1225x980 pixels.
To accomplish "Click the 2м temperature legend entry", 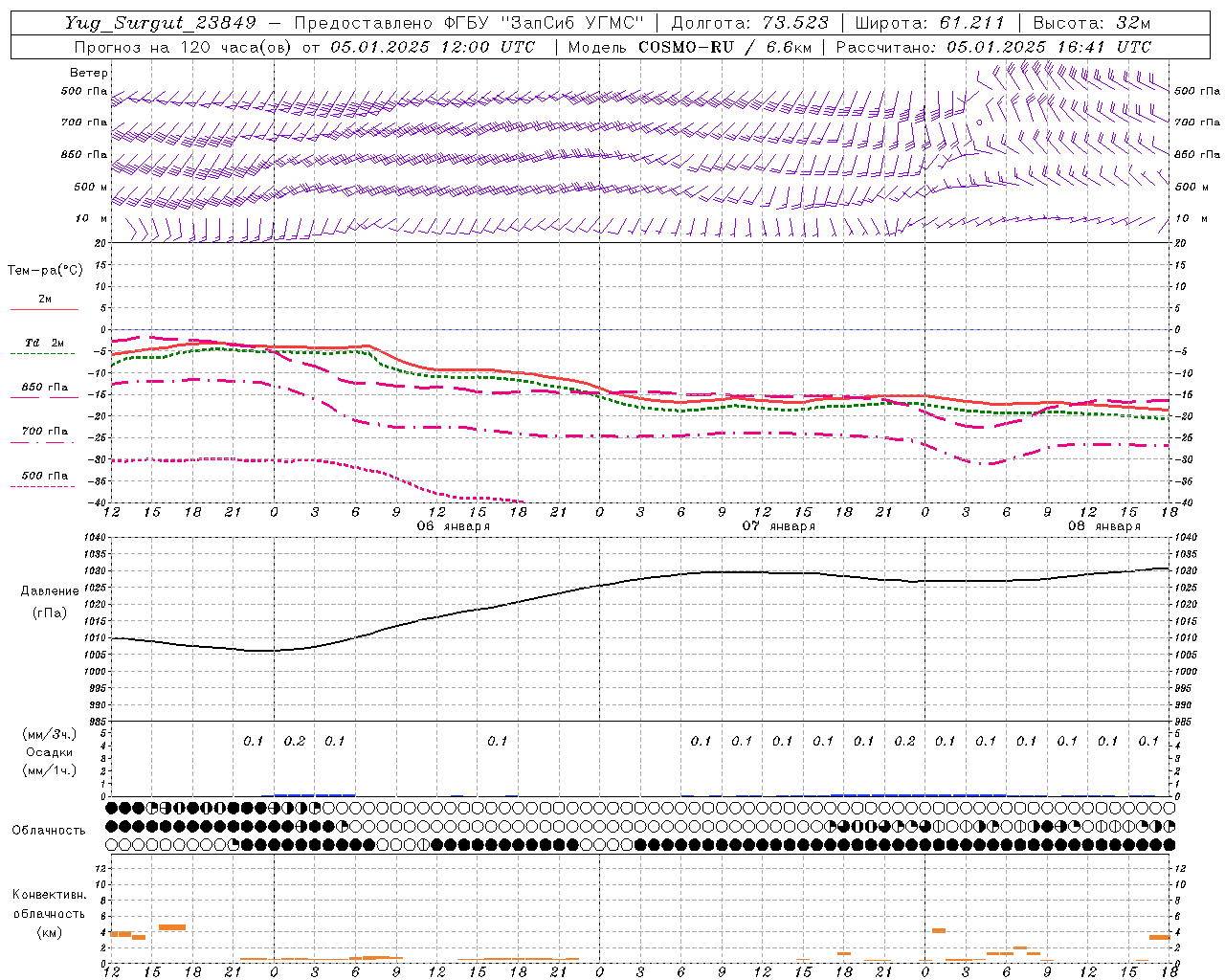I will coord(45,300).
